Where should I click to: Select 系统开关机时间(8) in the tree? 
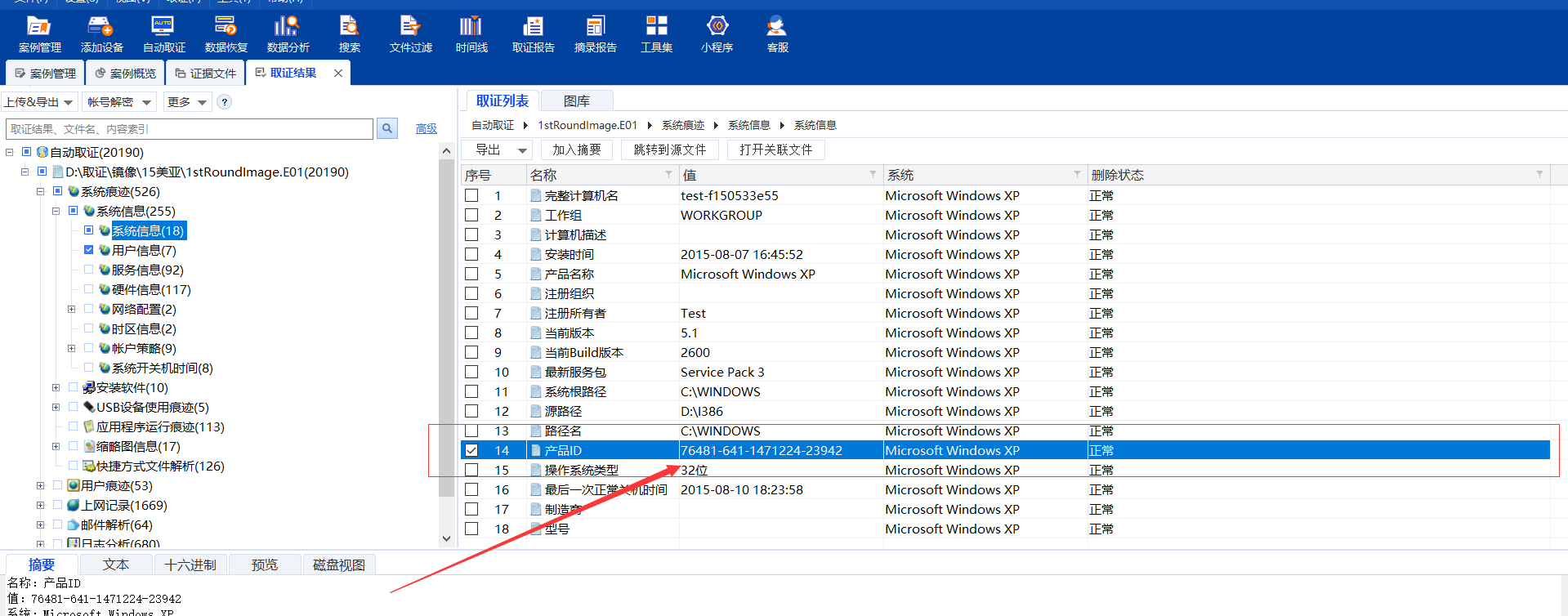click(x=162, y=368)
